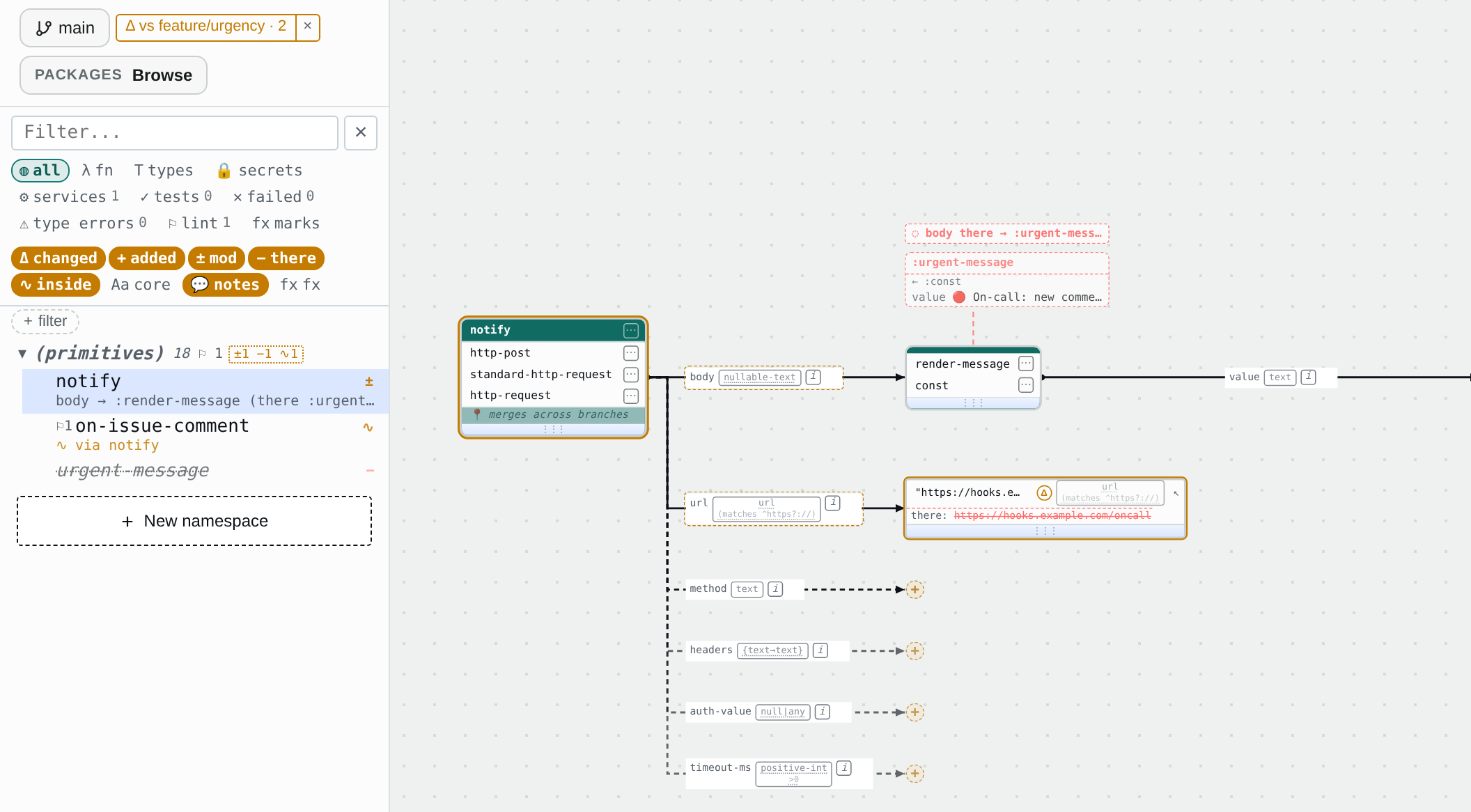Filter by fn functions
The image size is (1471, 812).
pos(97,171)
